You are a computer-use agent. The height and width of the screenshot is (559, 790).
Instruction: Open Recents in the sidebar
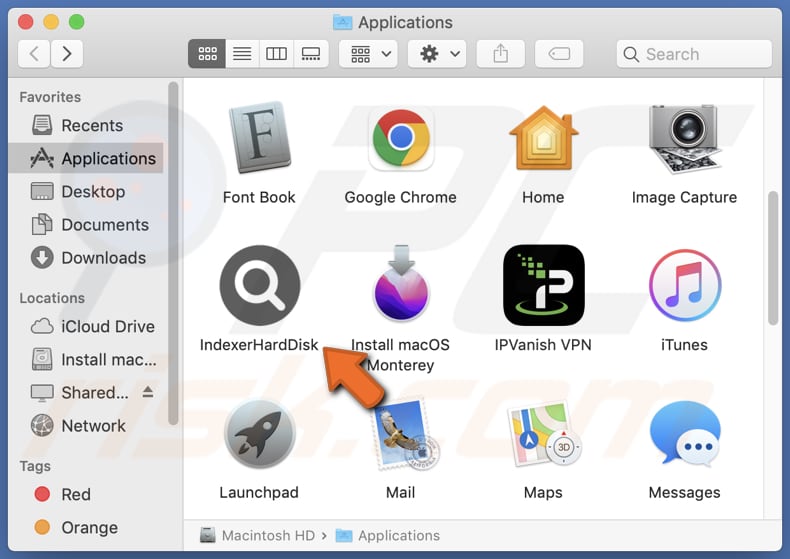point(86,125)
